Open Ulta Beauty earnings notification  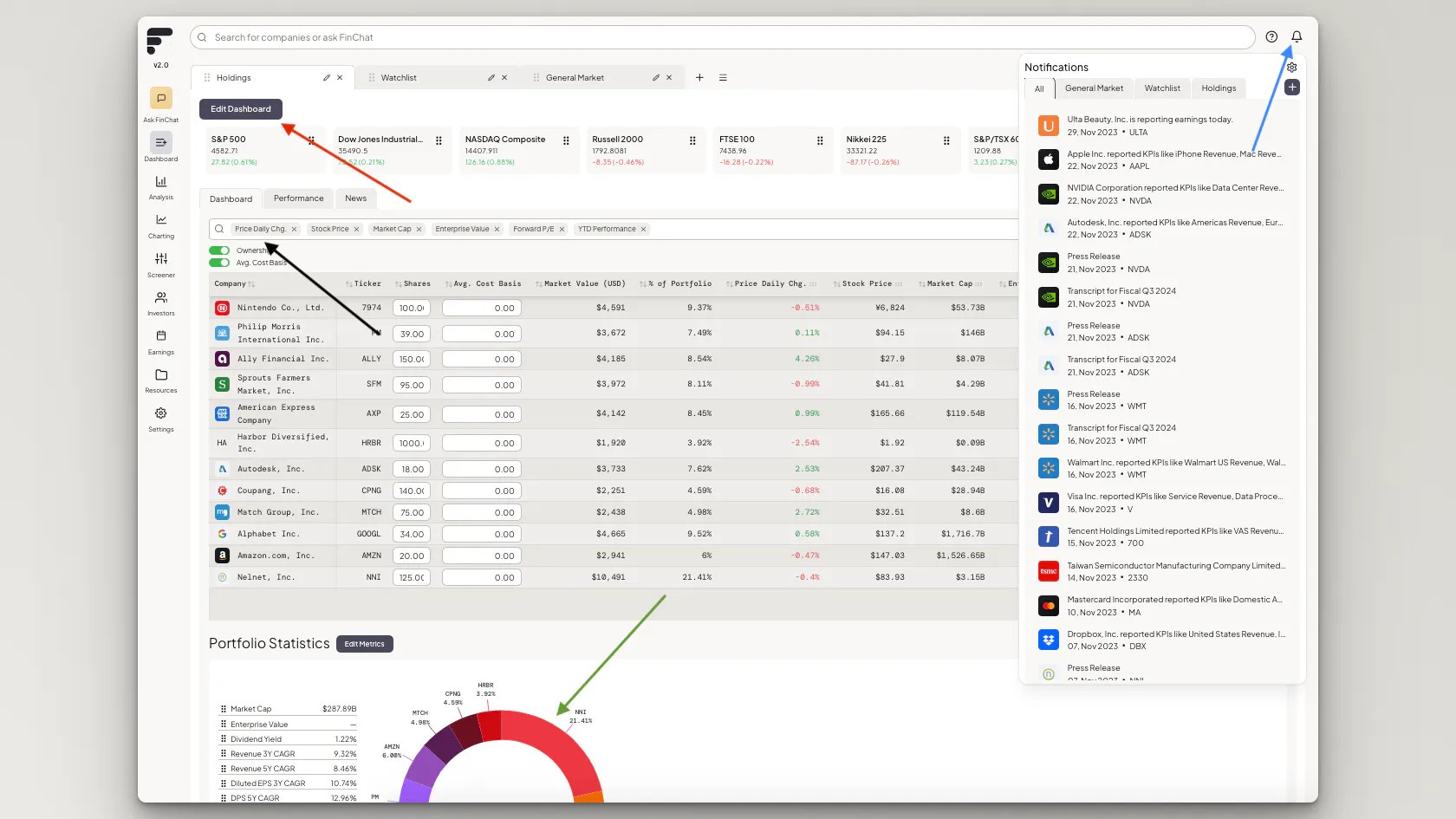point(1161,126)
